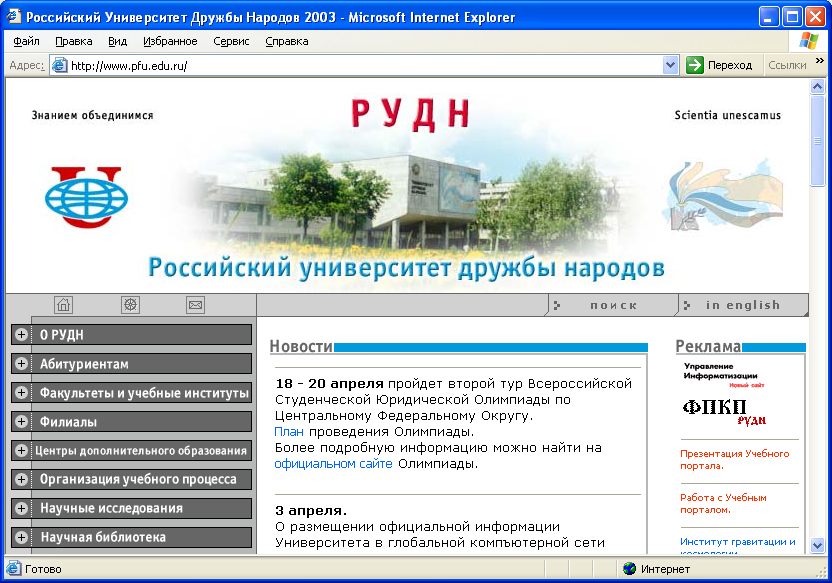The image size is (832, 583).
Task: Open the О РУДН menu item
Action: coord(141,335)
